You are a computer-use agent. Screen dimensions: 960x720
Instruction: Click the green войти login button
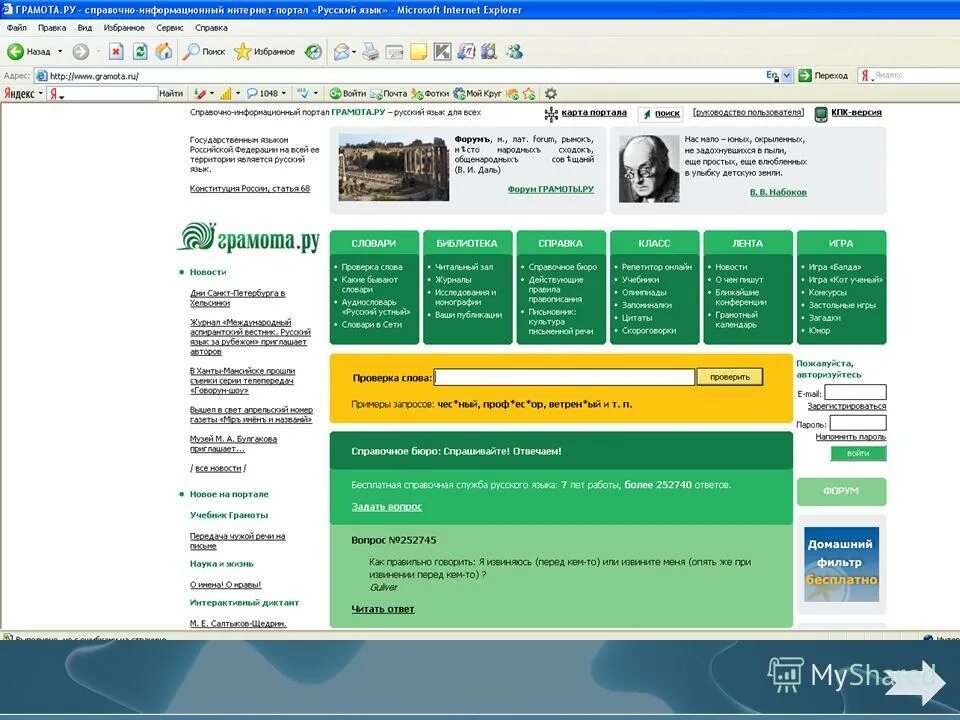(858, 453)
